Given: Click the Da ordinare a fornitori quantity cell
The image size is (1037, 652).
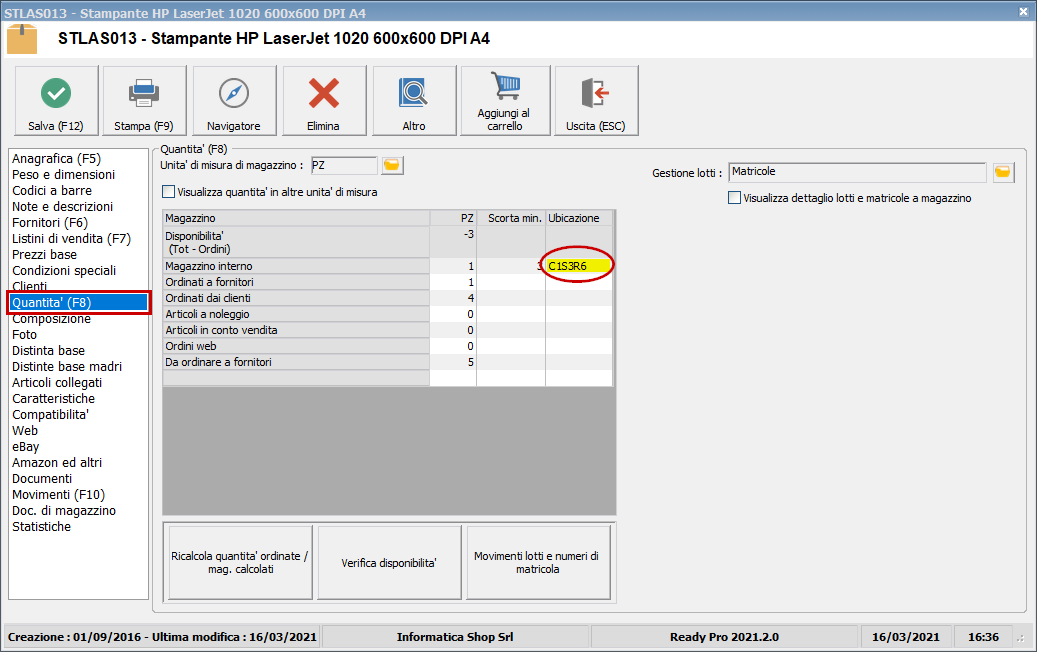Looking at the screenshot, I should pos(453,362).
